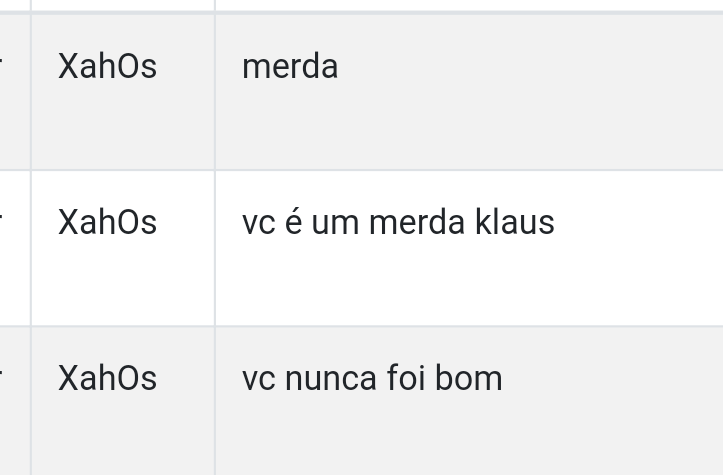The image size is (723, 475).
Task: Click the blank white space after "klaus"
Action: [x=639, y=248]
